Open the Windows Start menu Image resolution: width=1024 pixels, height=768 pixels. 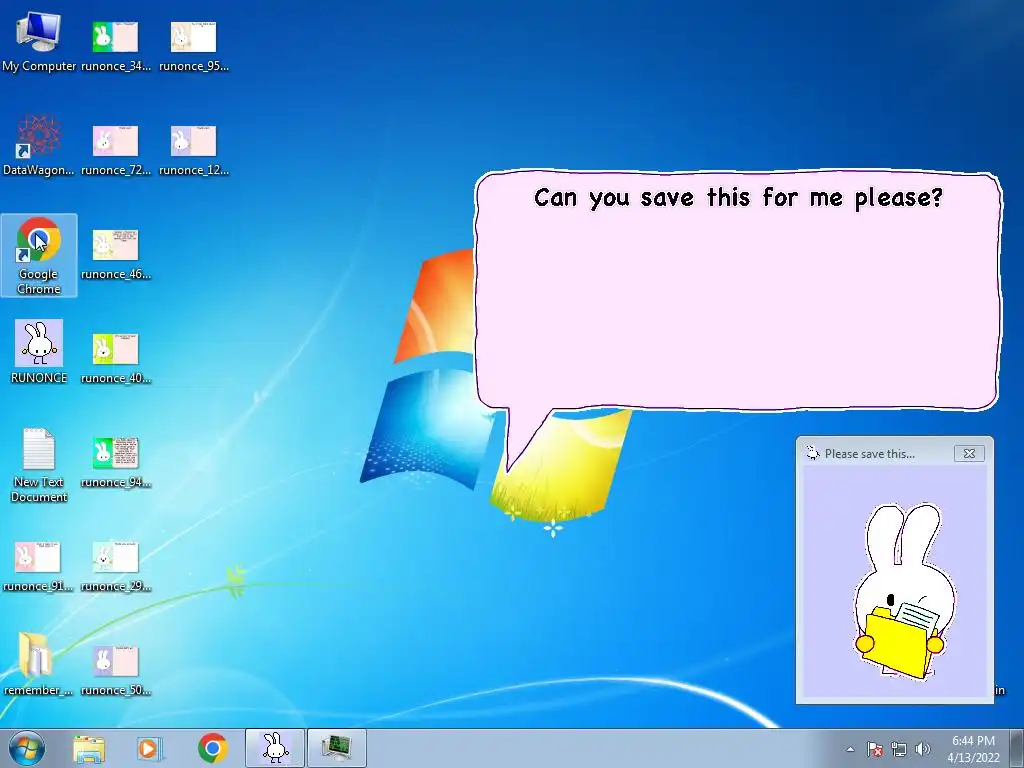(27, 748)
